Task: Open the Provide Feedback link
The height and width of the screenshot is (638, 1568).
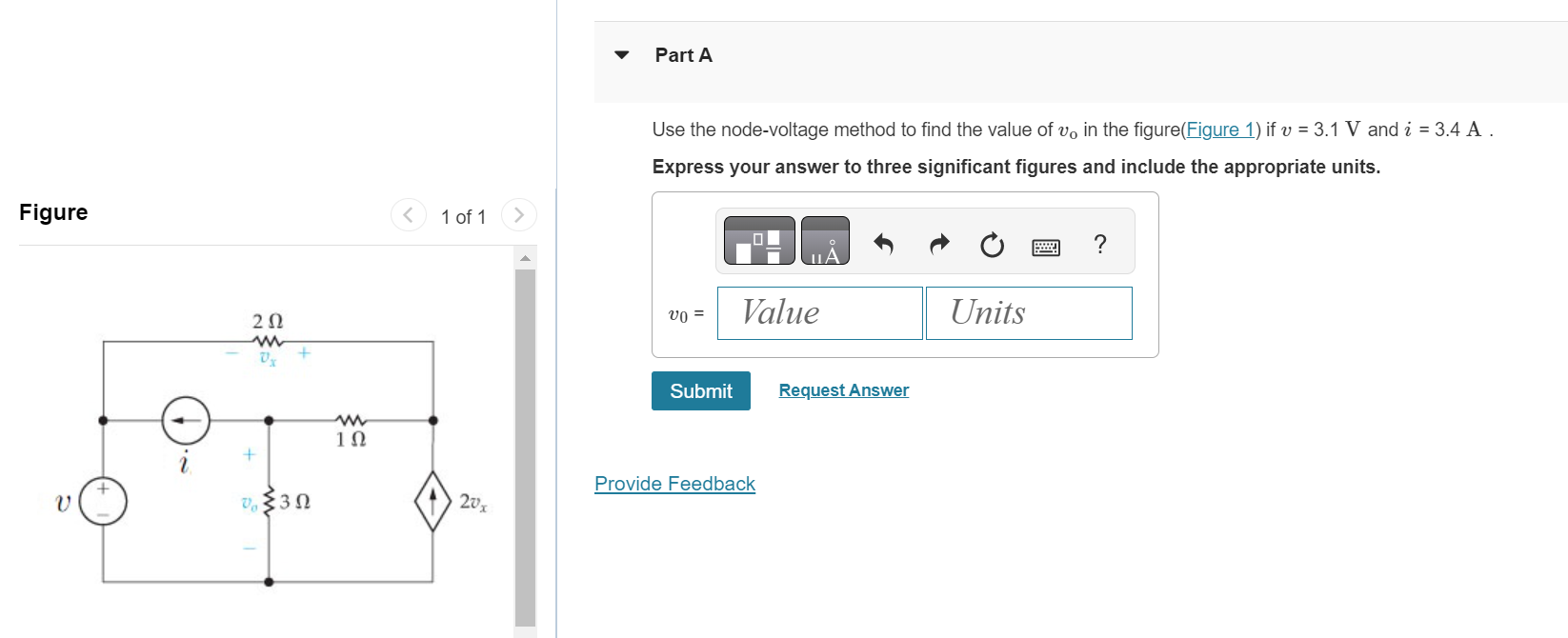Action: 674,484
